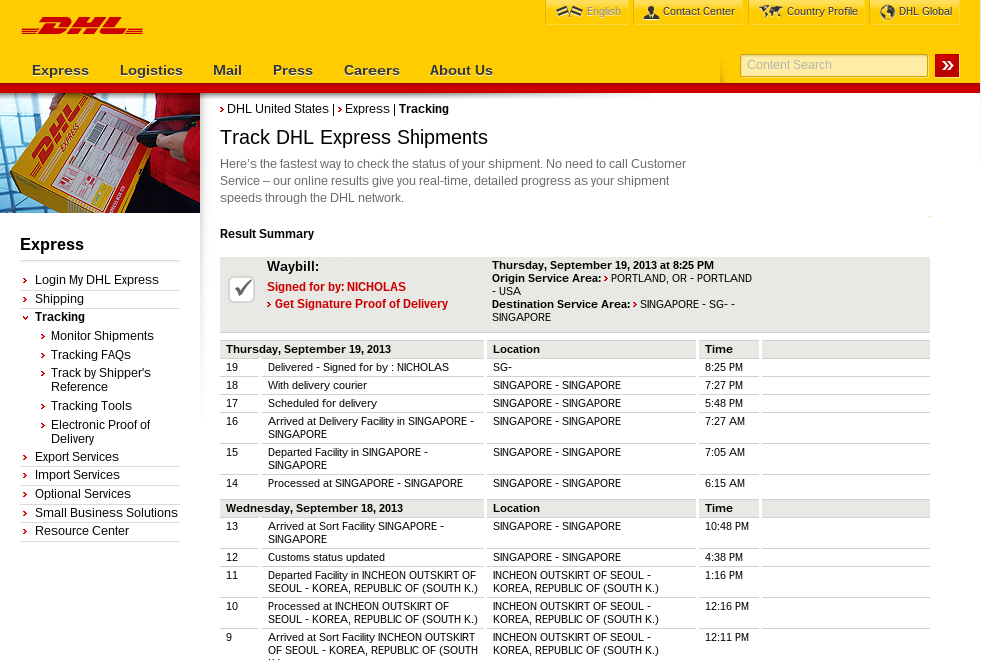Follow the Tracking FAQs link
Screen dimensions: 981x660
91,354
